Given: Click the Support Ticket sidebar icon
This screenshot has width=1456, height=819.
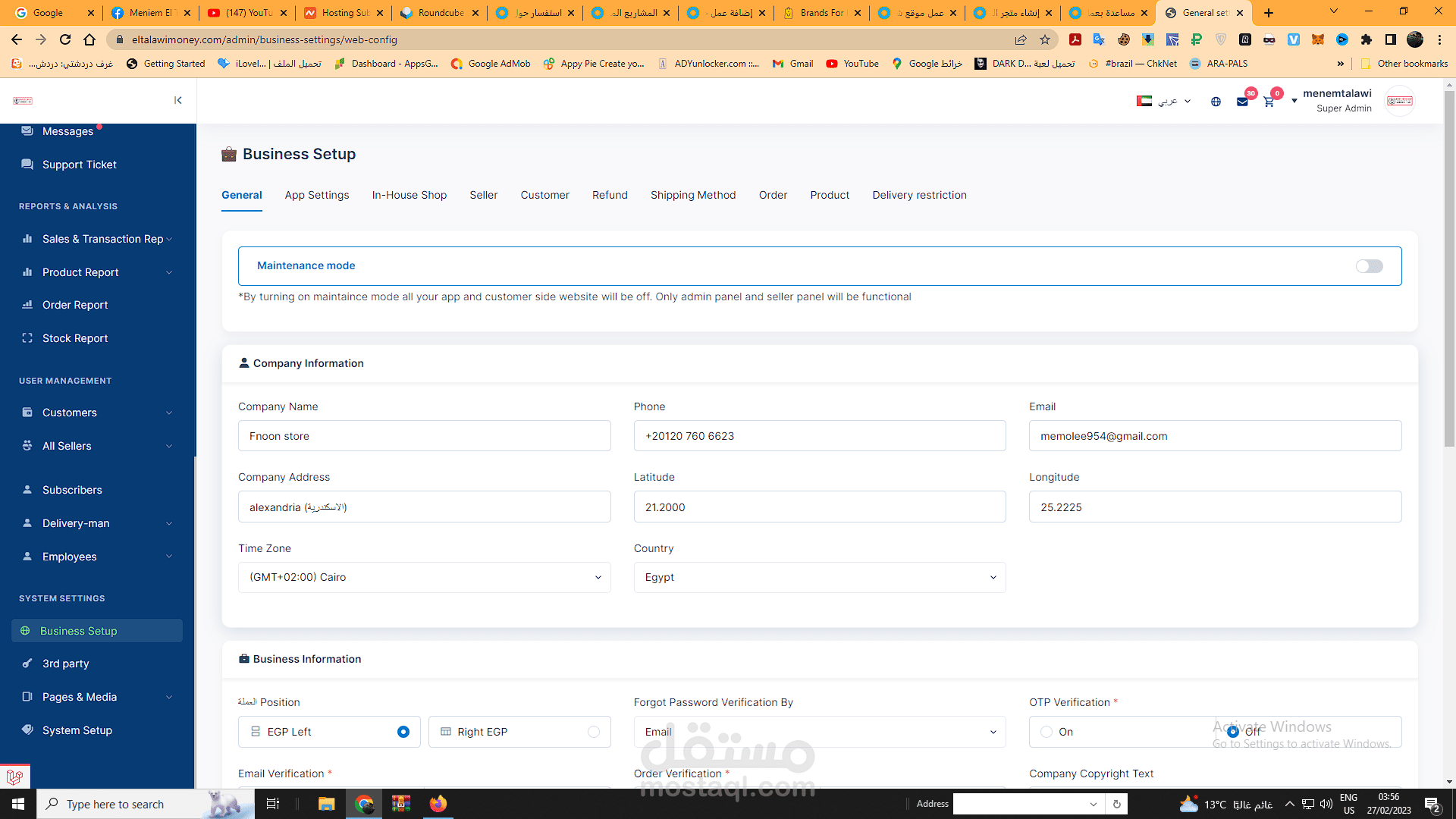Looking at the screenshot, I should pyautogui.click(x=27, y=165).
